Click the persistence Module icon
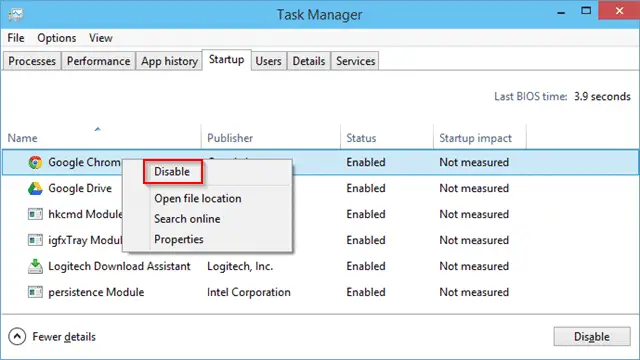Viewport: 640px width, 360px height. 35,292
